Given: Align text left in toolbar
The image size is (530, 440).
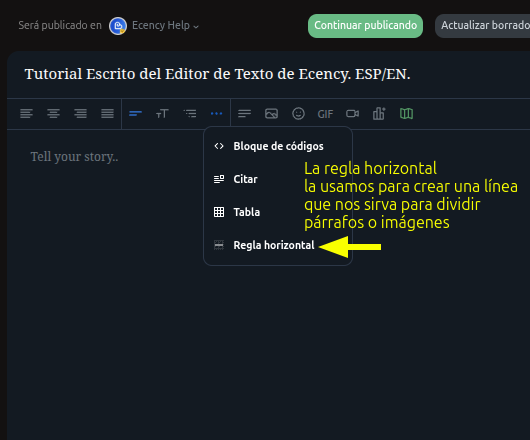Looking at the screenshot, I should point(26,114).
